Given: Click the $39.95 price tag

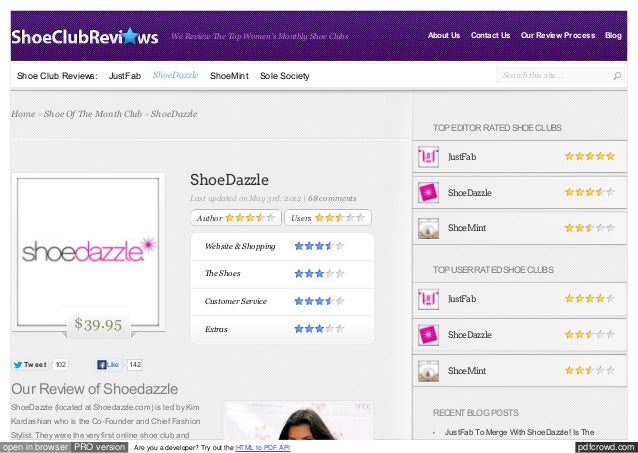Looking at the screenshot, I should point(98,324).
